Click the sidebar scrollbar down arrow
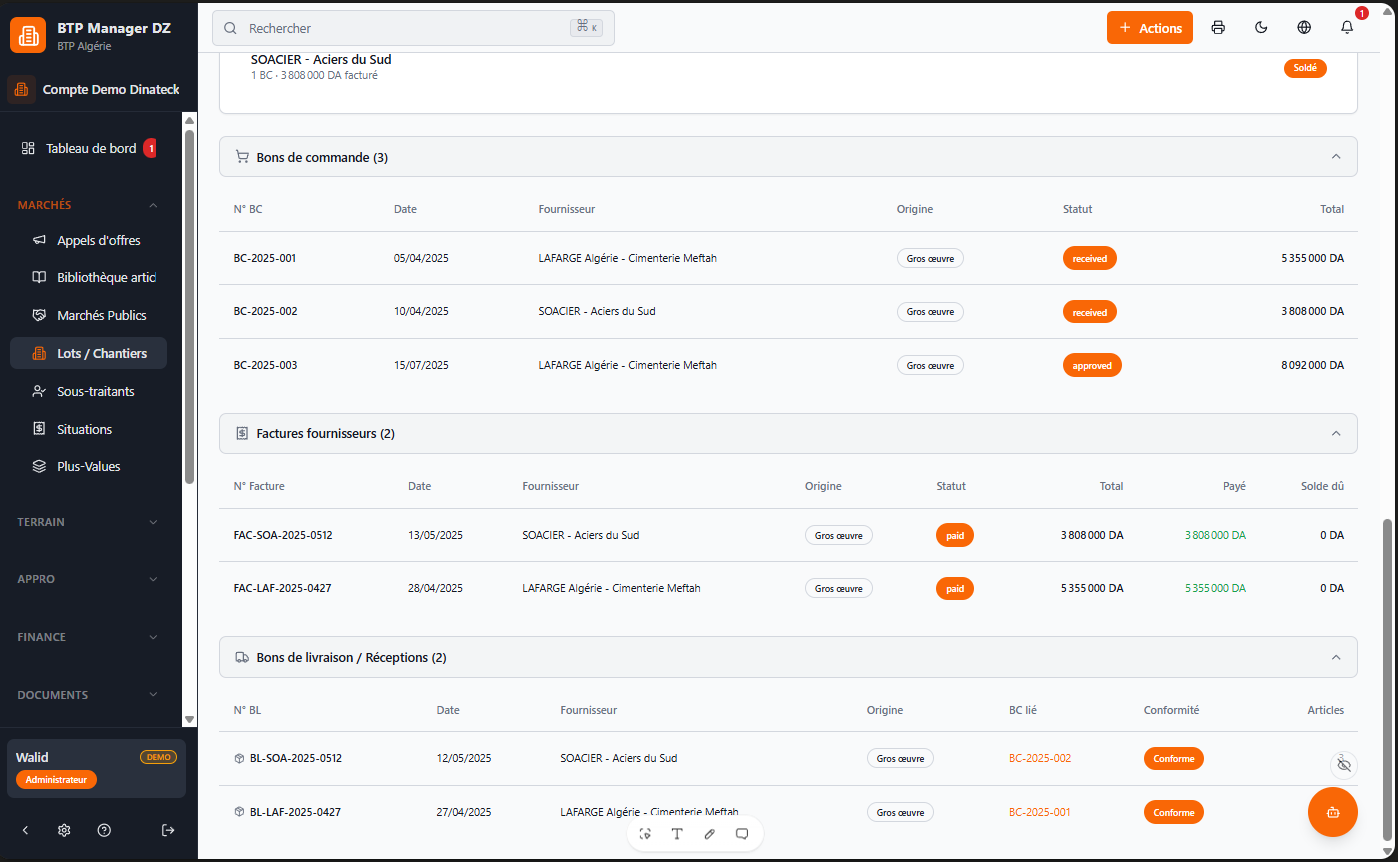The width and height of the screenshot is (1398, 862). click(x=189, y=719)
